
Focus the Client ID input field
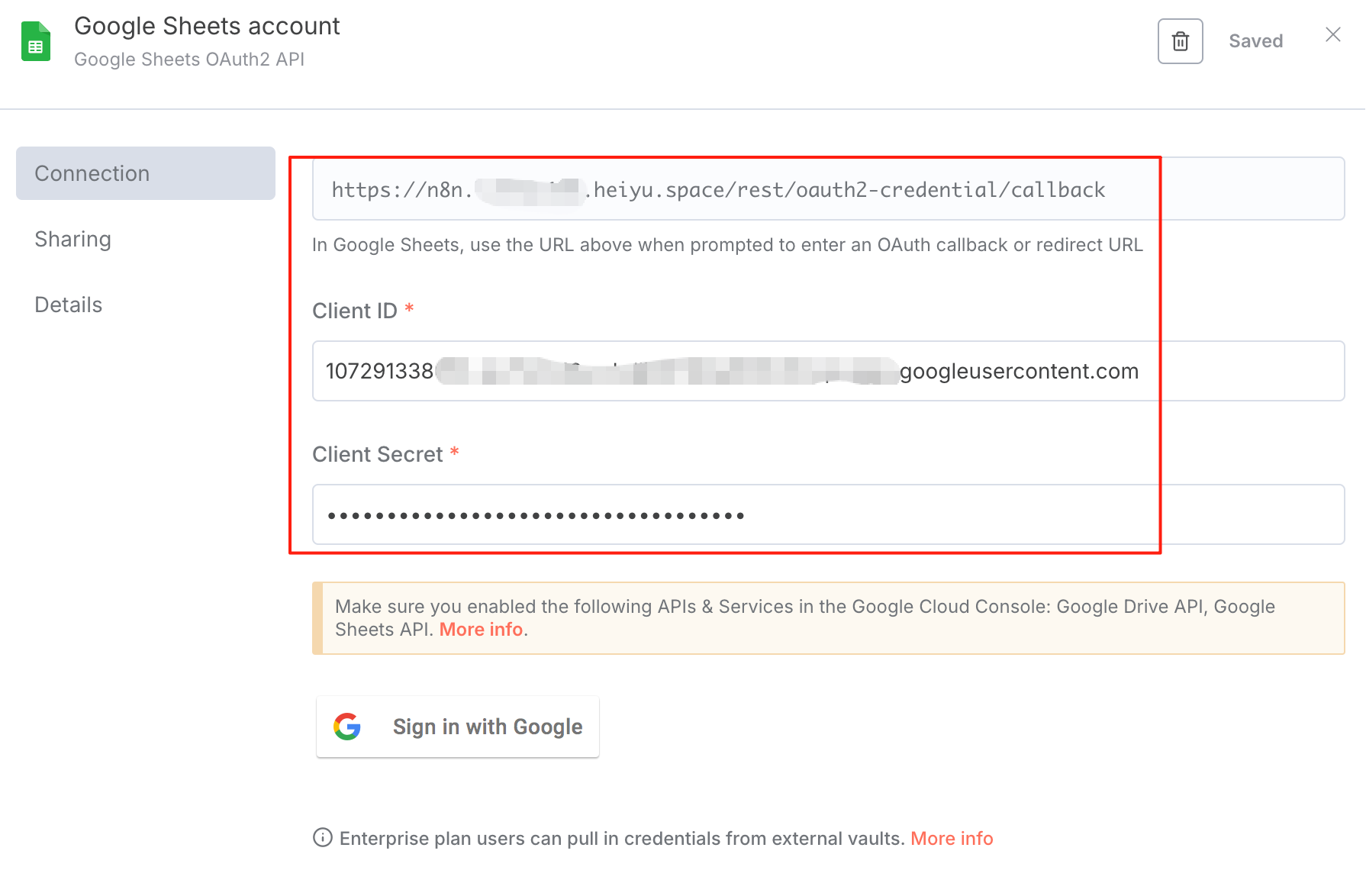[x=828, y=371]
